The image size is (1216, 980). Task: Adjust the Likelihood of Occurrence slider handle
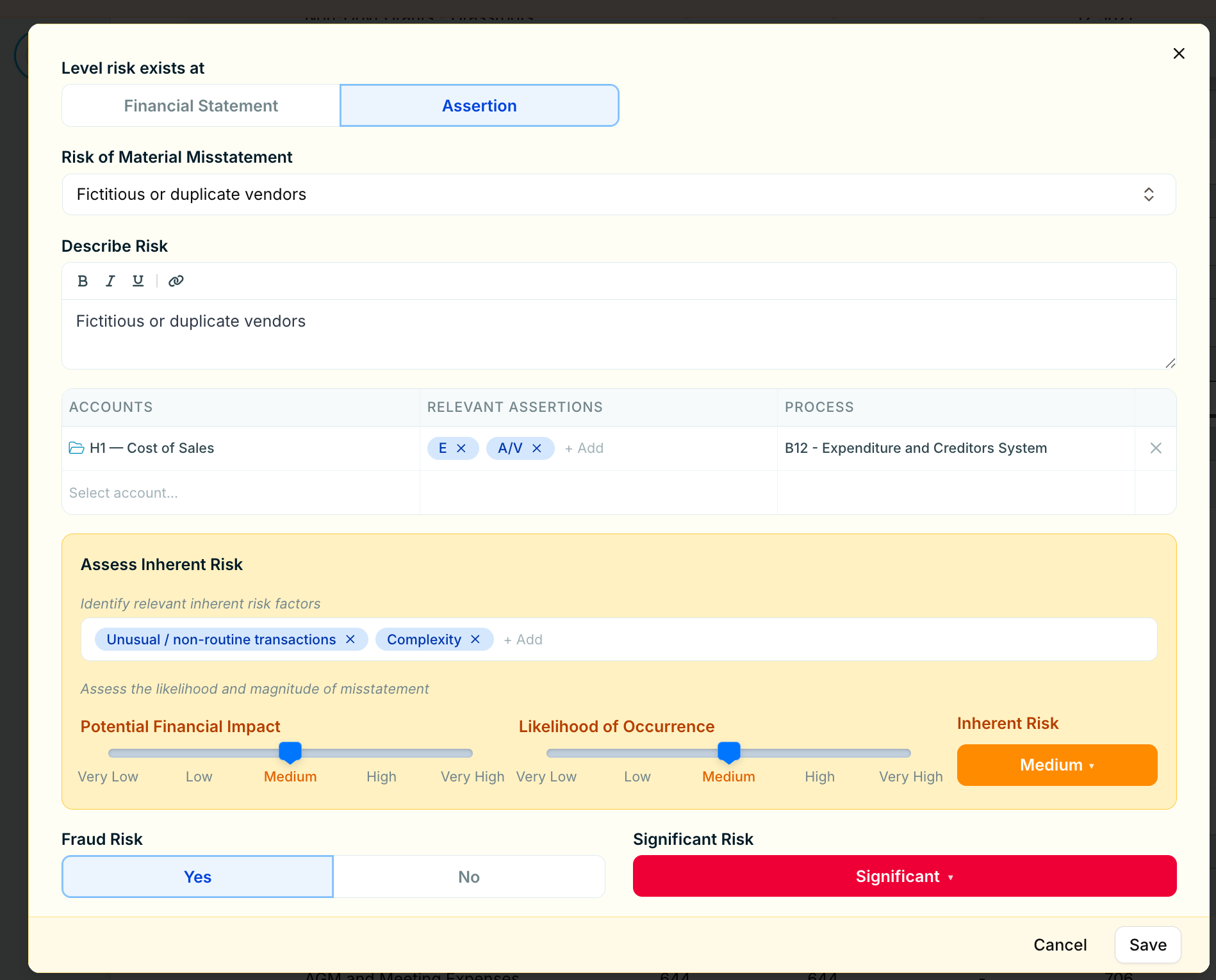click(729, 753)
